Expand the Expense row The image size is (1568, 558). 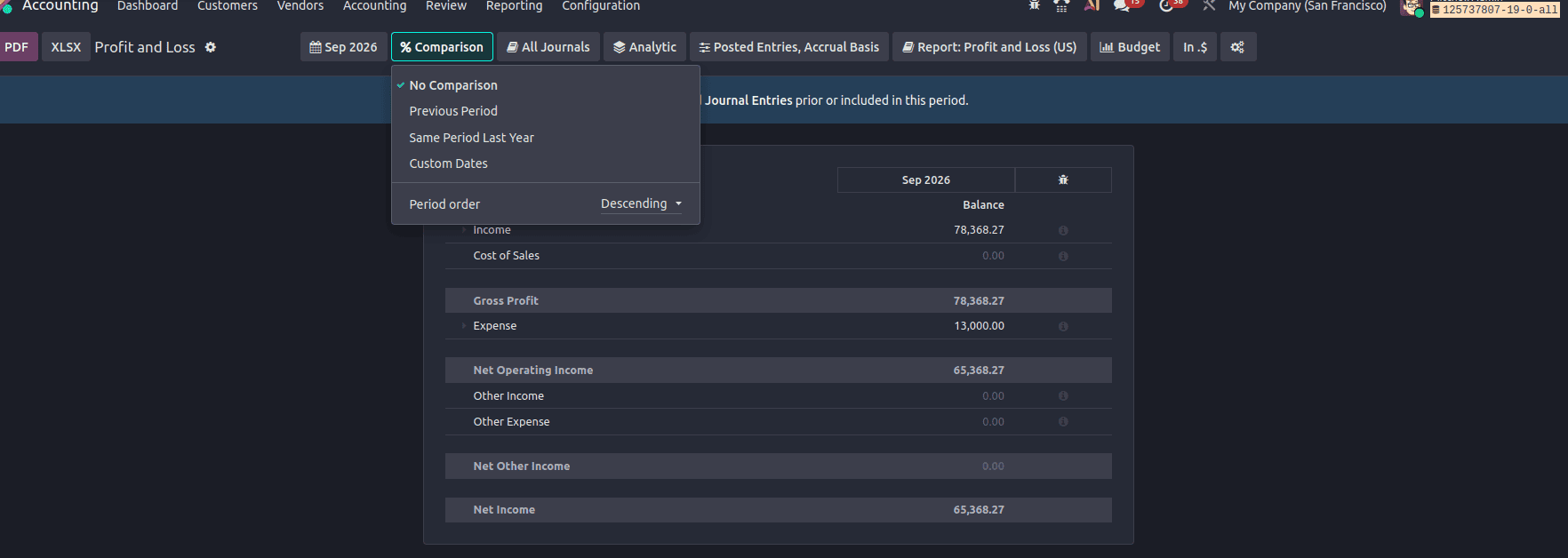(x=464, y=326)
